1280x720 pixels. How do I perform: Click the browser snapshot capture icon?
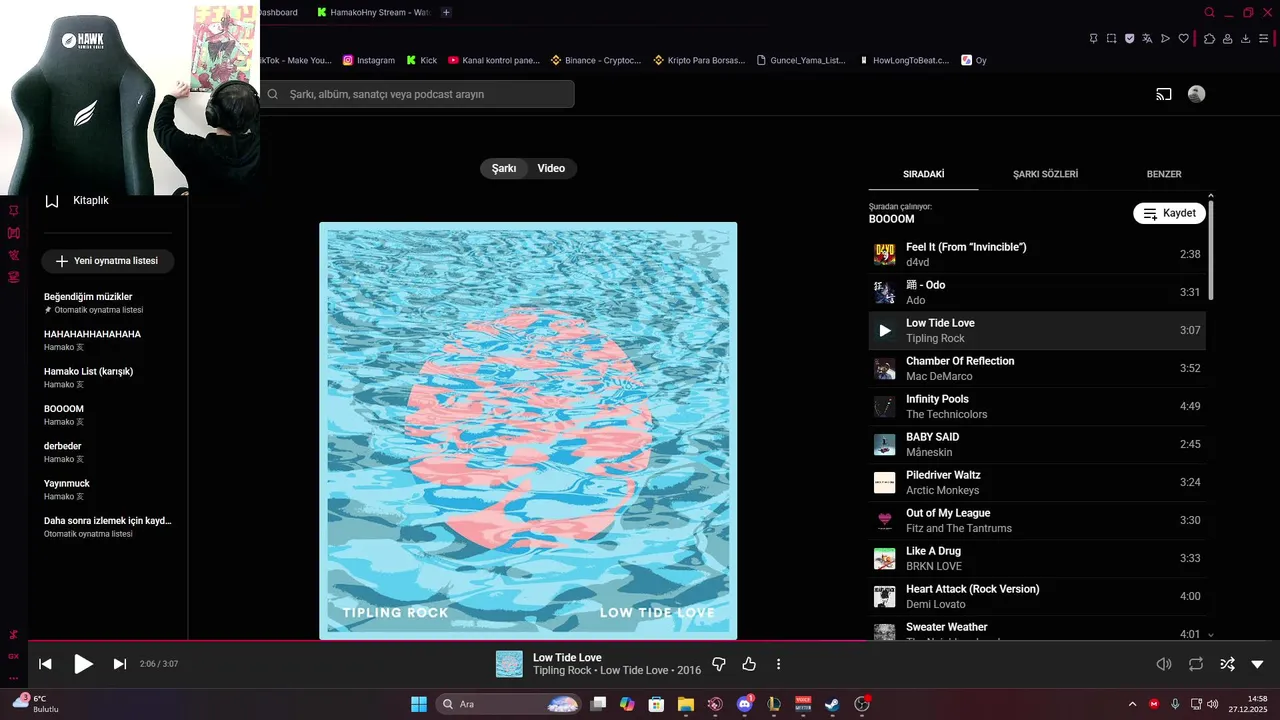[x=1111, y=38]
